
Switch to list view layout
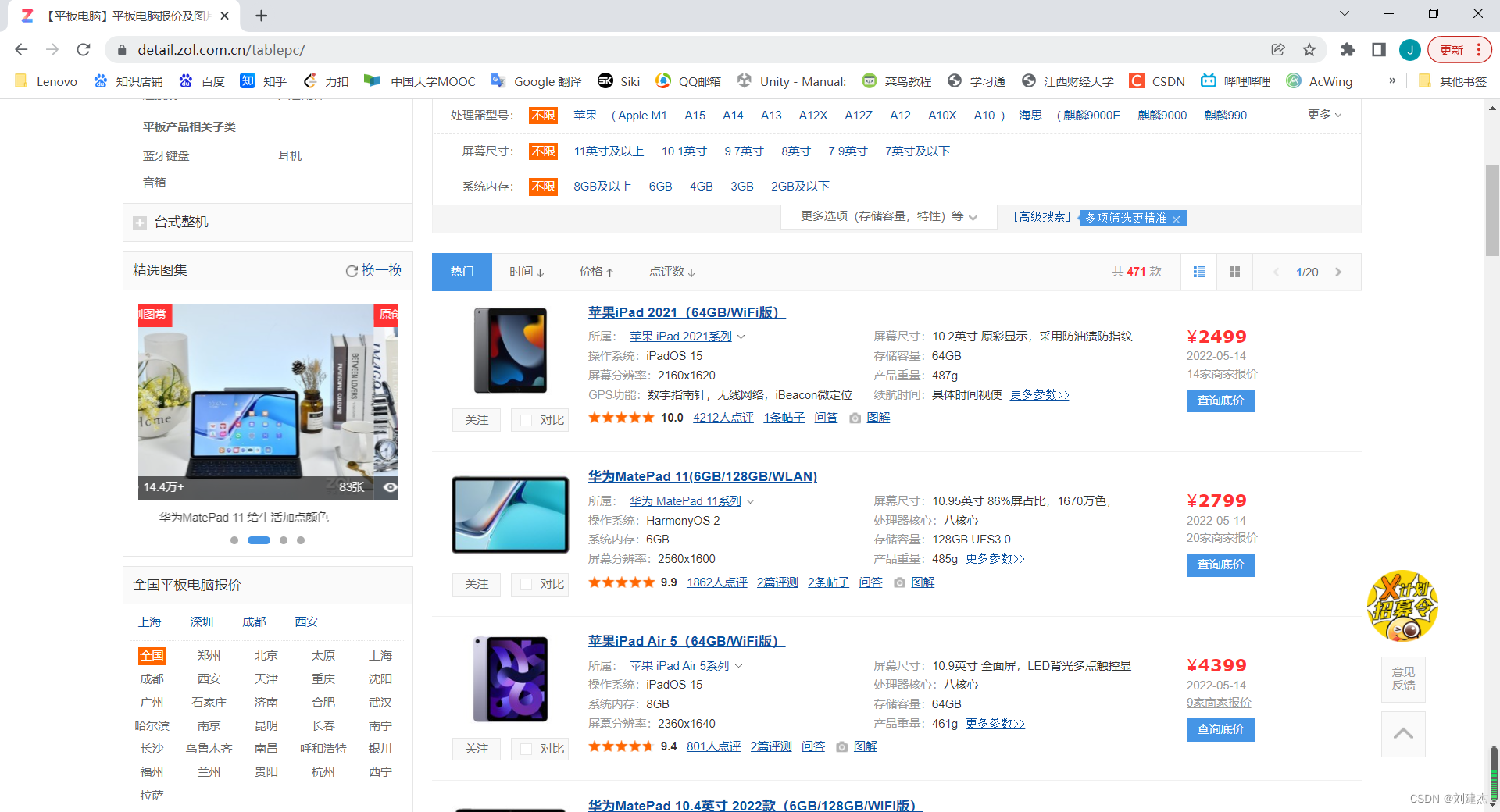[1199, 272]
